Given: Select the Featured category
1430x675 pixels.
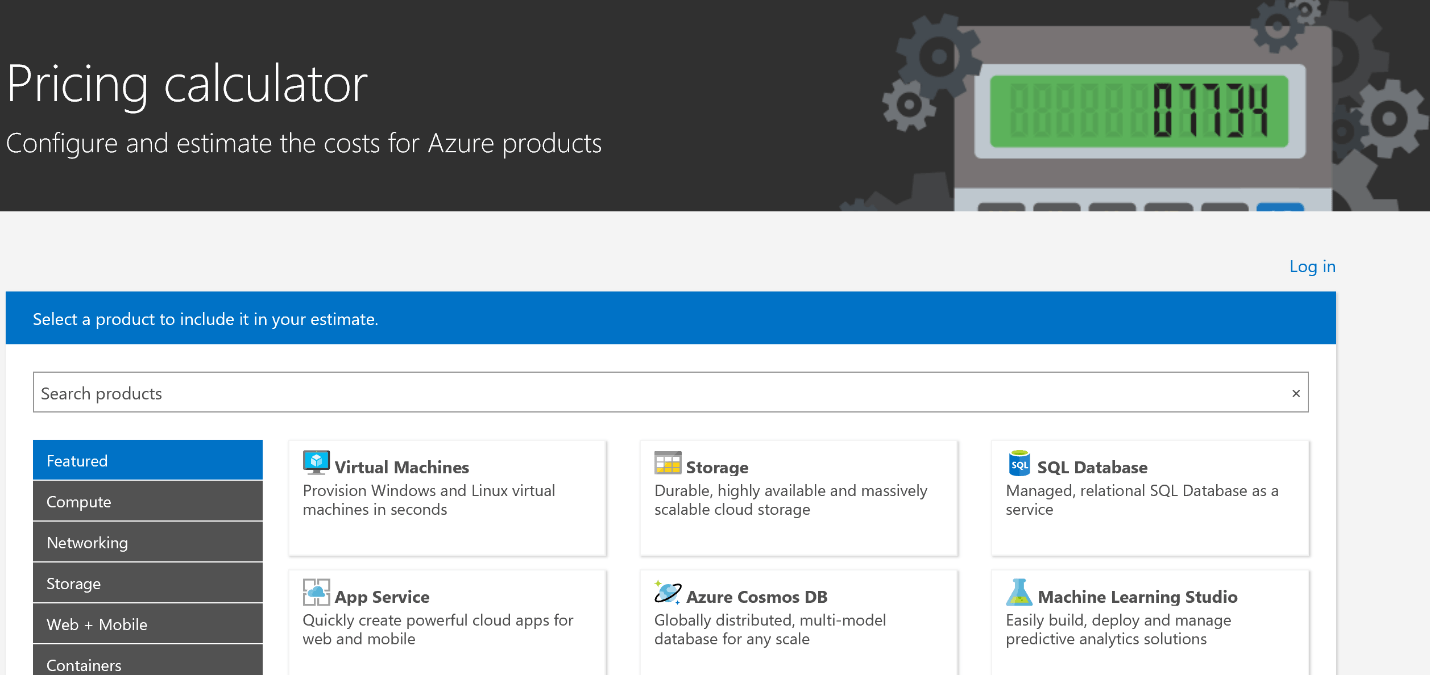Looking at the screenshot, I should [147, 460].
